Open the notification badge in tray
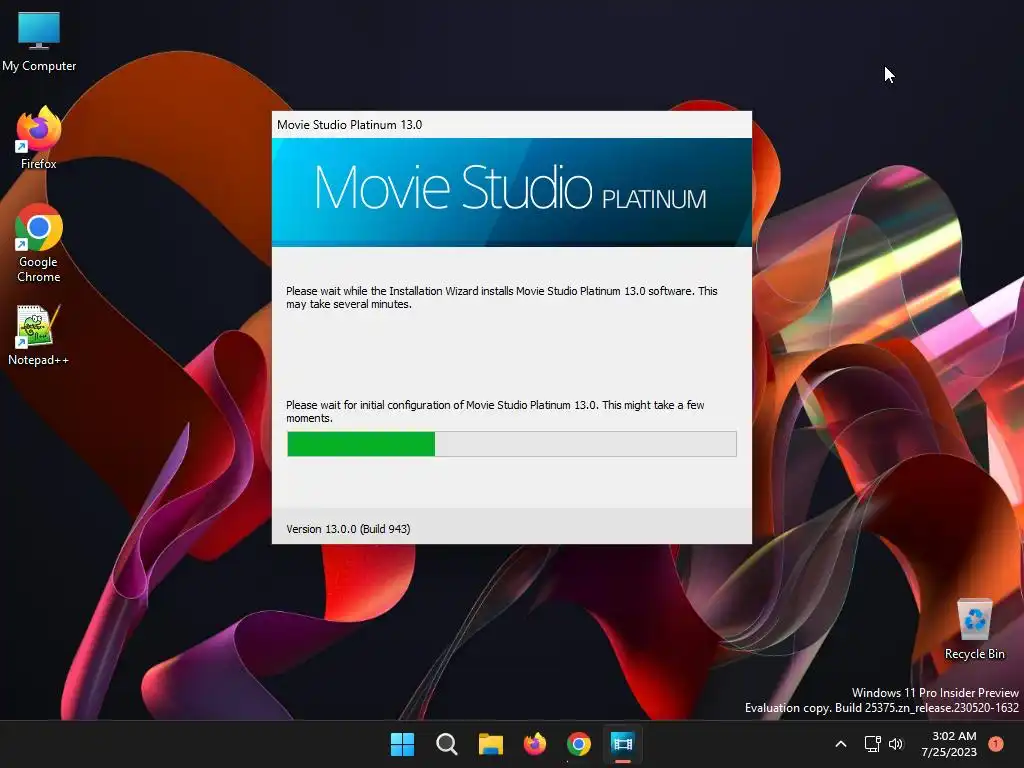This screenshot has width=1024, height=768. point(996,744)
